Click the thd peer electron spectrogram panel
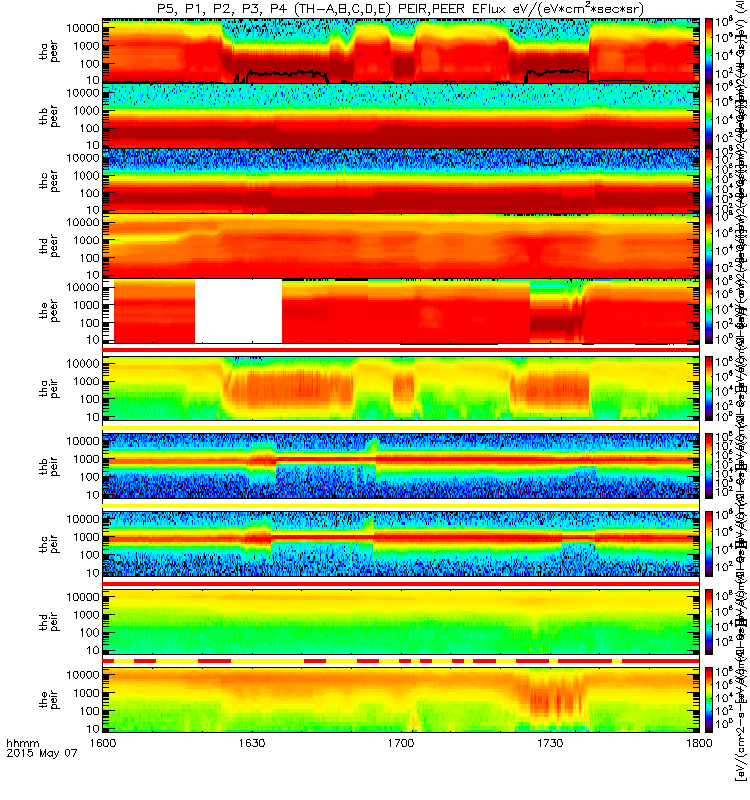Image resolution: width=750 pixels, height=800 pixels. tap(401, 245)
